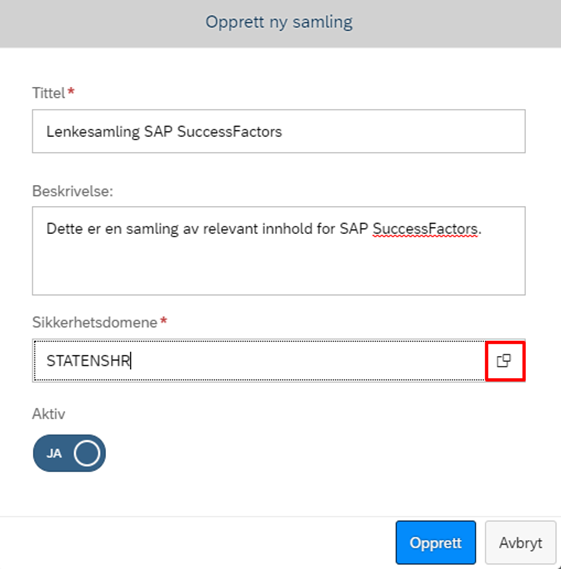Click the Sikkerhetsdomene label

tap(95, 322)
